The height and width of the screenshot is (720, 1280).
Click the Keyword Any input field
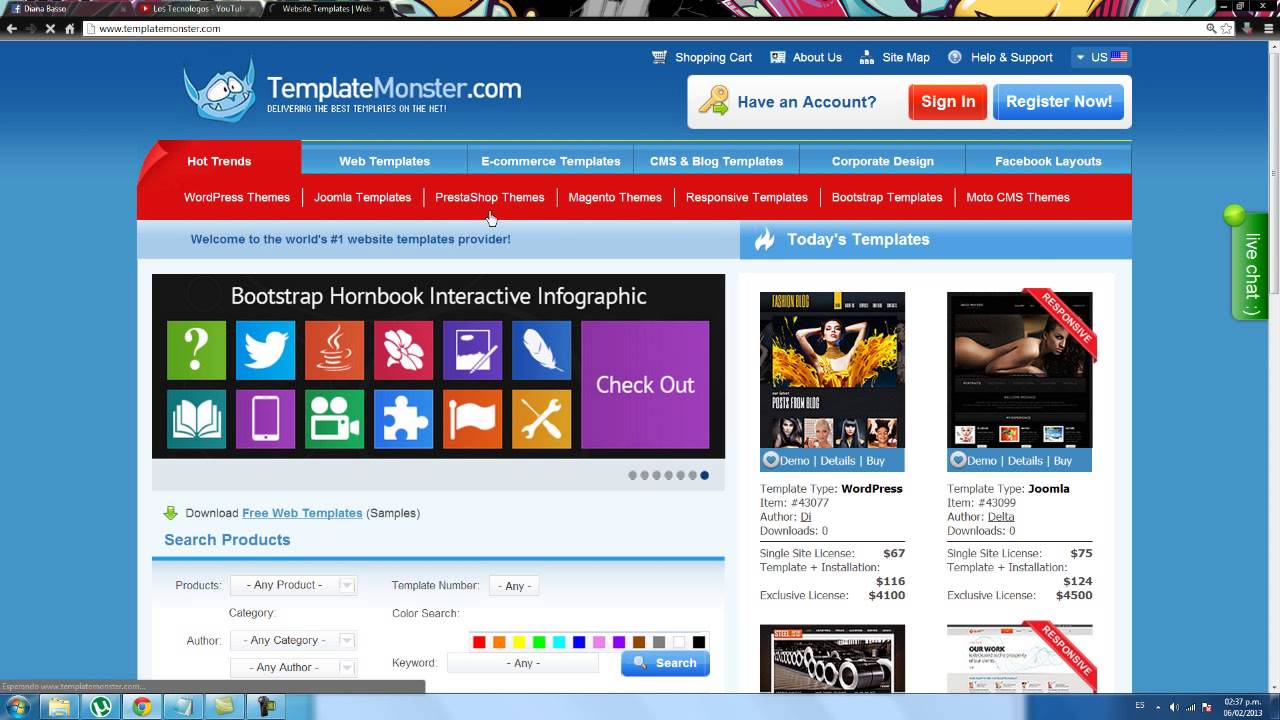click(523, 663)
